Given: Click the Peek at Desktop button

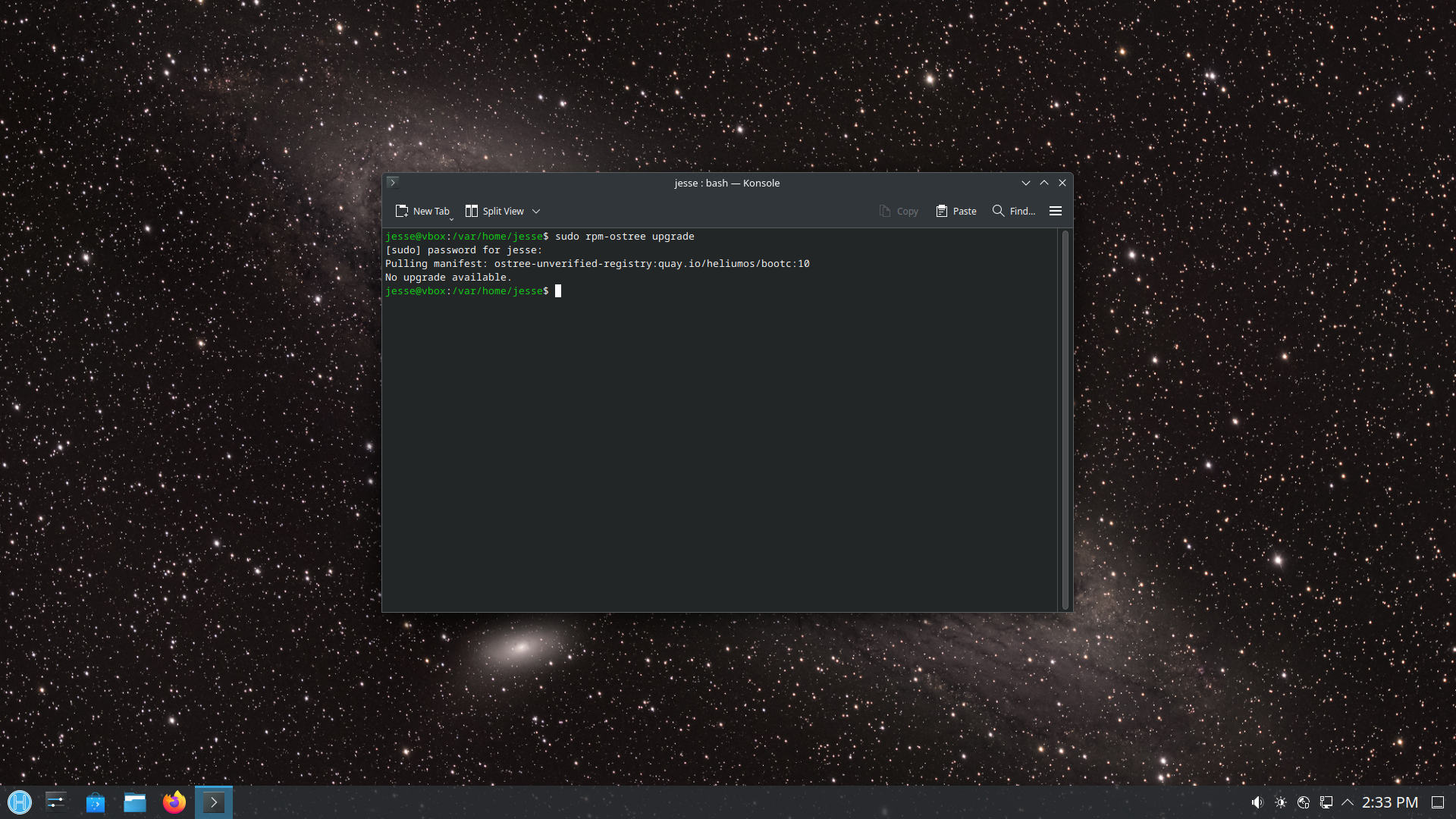Looking at the screenshot, I should 1438,802.
